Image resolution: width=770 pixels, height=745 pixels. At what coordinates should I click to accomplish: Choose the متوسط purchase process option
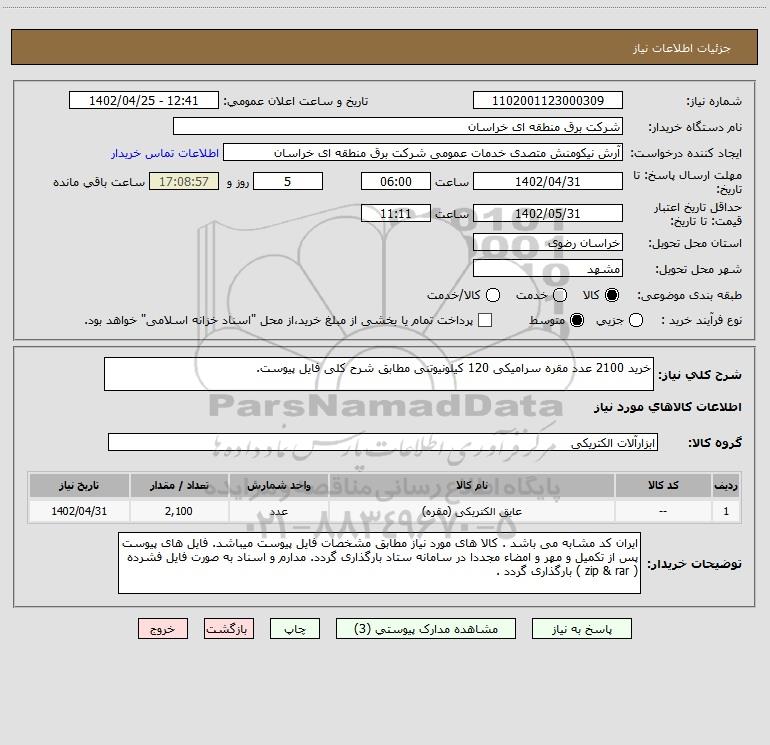pos(577,320)
